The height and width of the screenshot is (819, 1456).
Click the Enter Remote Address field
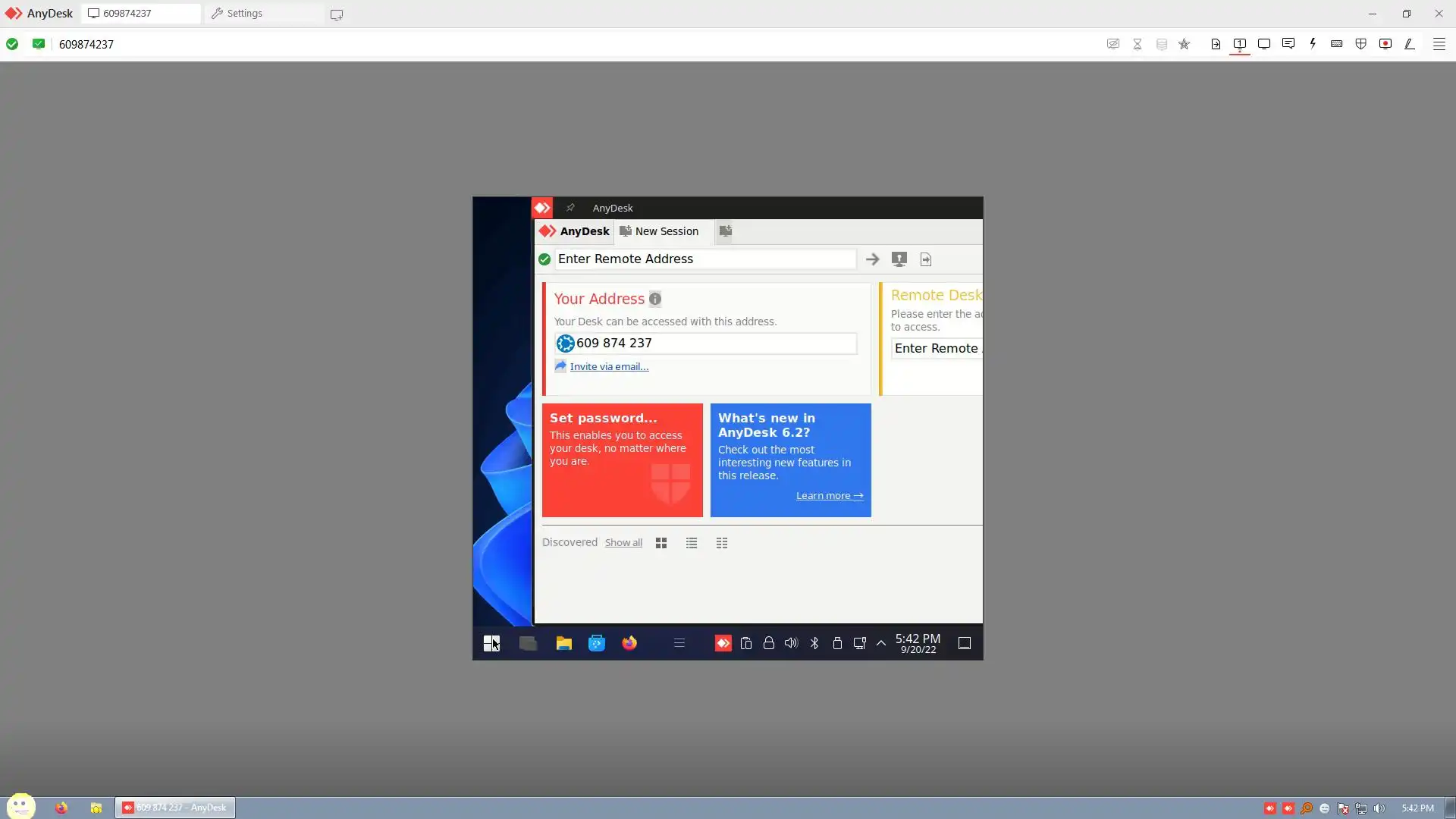(x=705, y=259)
